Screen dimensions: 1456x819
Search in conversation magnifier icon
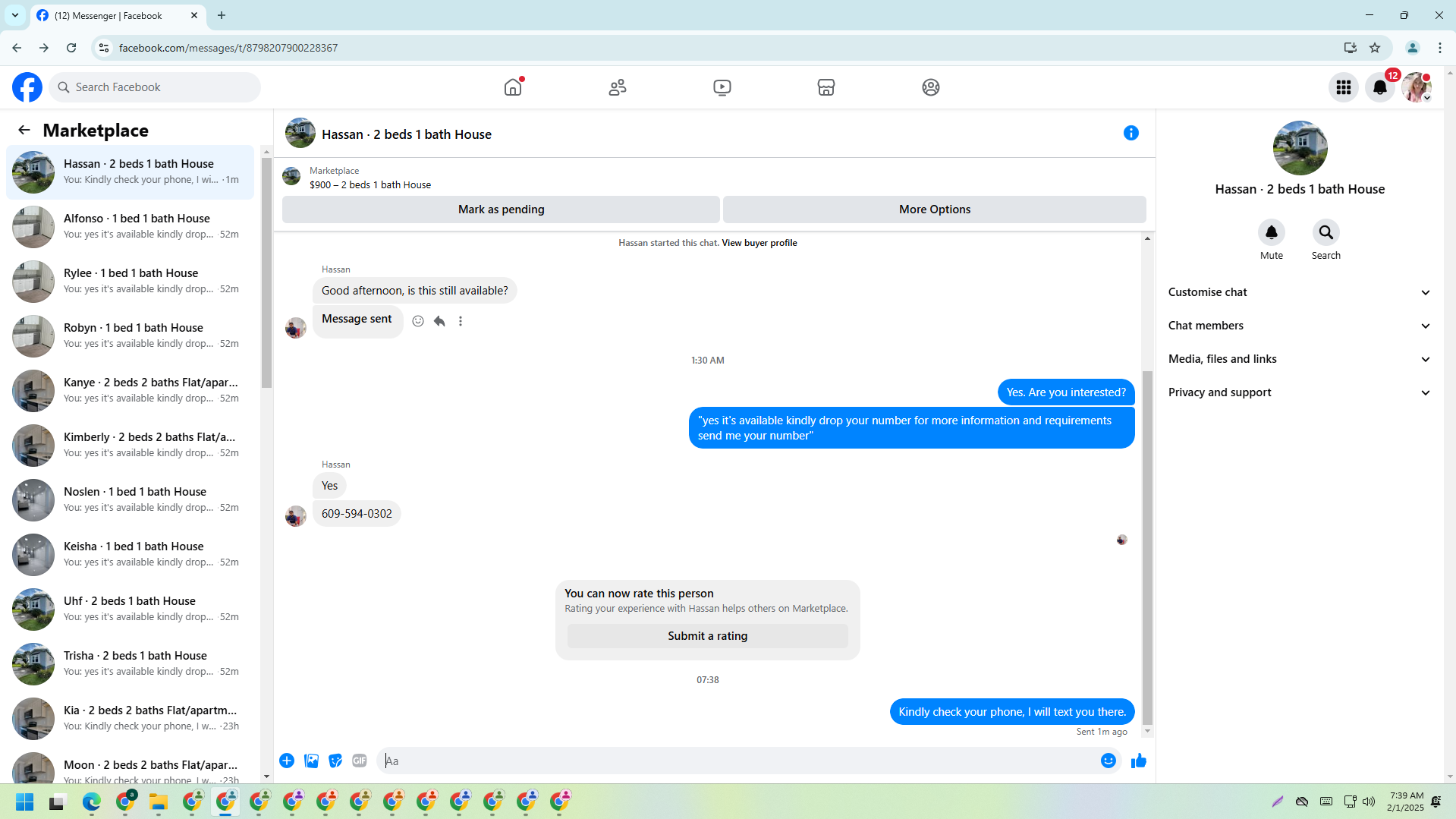1326,232
